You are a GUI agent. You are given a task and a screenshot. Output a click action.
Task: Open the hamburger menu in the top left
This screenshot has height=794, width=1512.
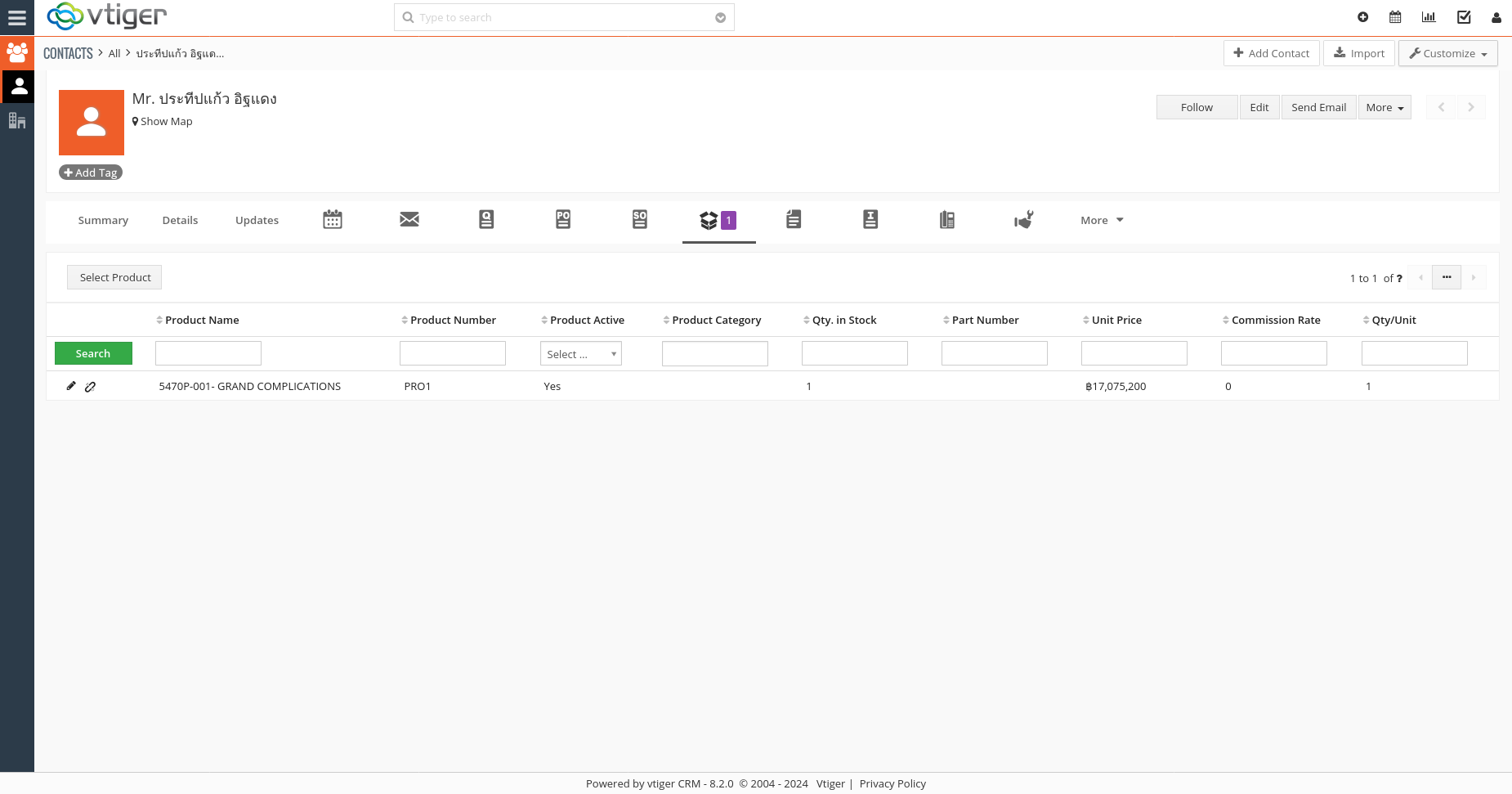tap(16, 18)
